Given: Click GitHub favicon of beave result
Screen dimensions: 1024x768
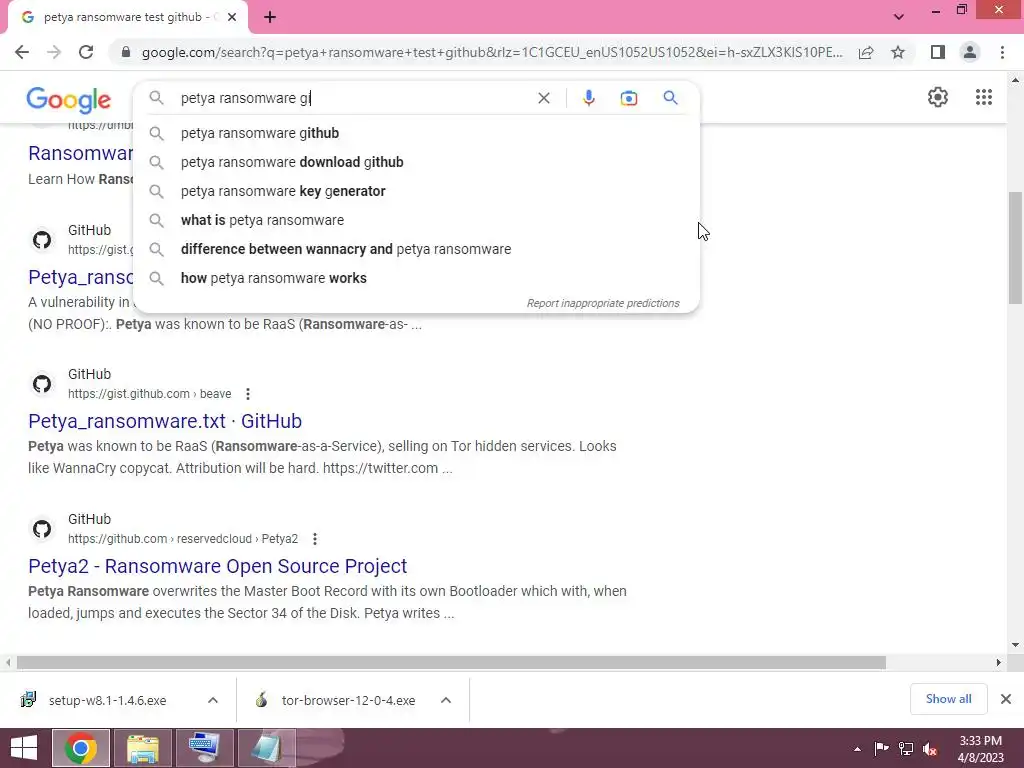Looking at the screenshot, I should click(x=42, y=384).
